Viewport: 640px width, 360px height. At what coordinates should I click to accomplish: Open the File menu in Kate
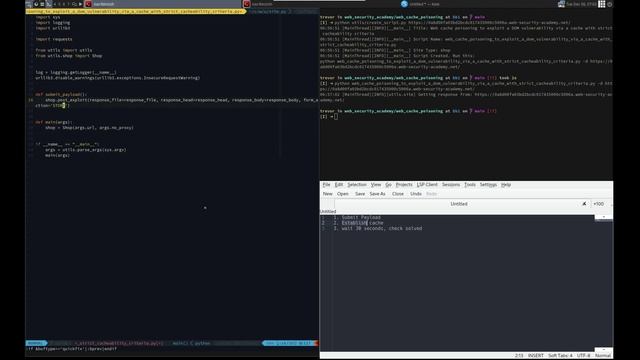click(326, 185)
